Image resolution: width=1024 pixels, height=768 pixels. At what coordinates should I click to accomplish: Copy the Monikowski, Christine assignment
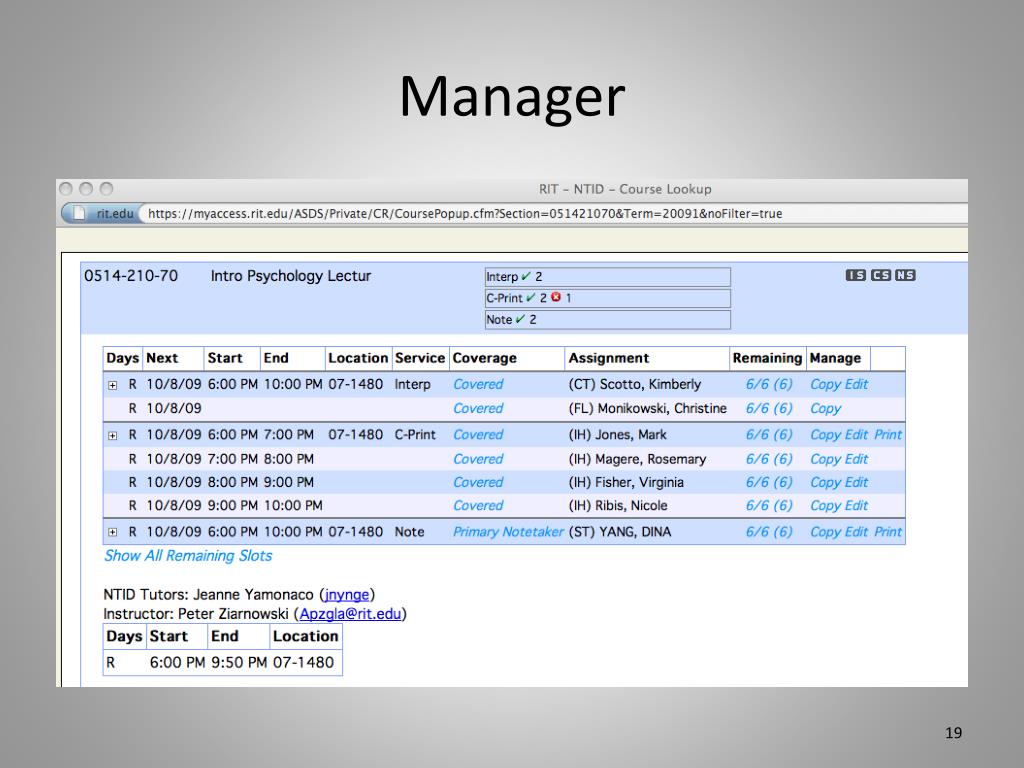point(825,409)
